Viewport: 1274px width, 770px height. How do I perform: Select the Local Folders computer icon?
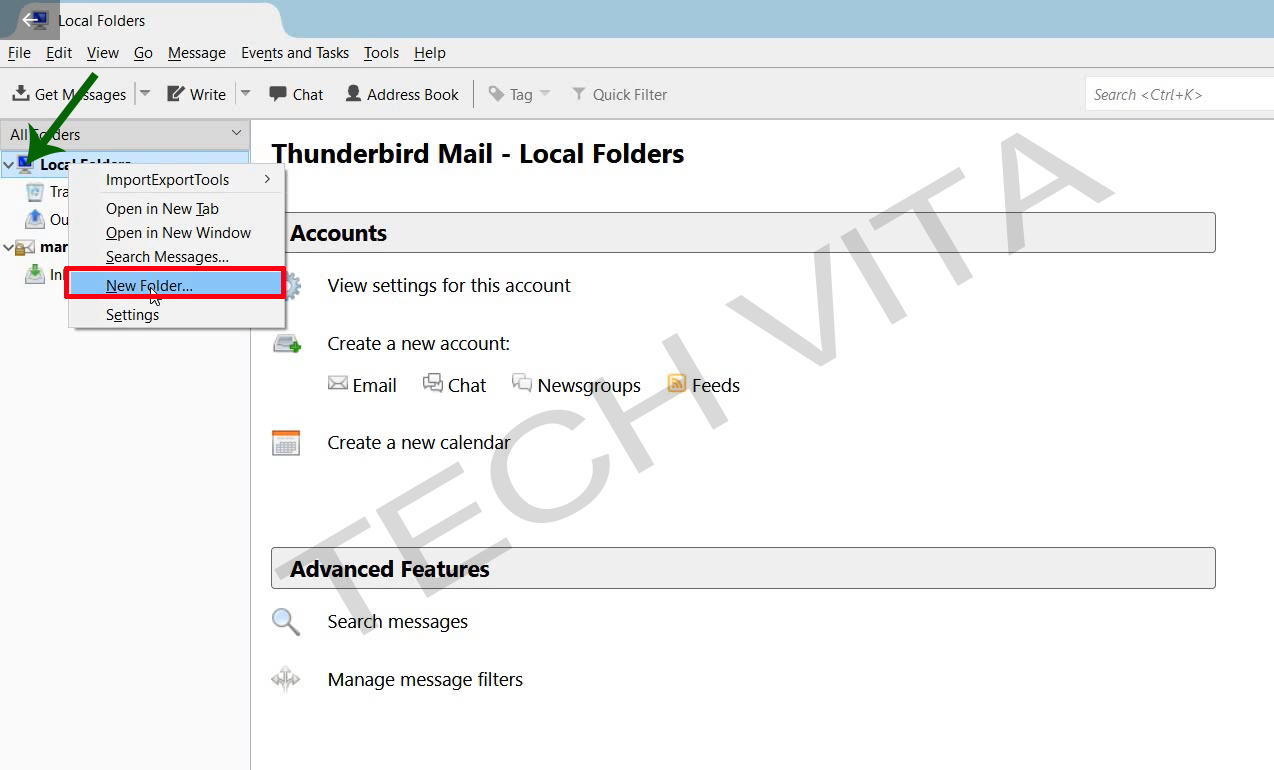[x=26, y=165]
